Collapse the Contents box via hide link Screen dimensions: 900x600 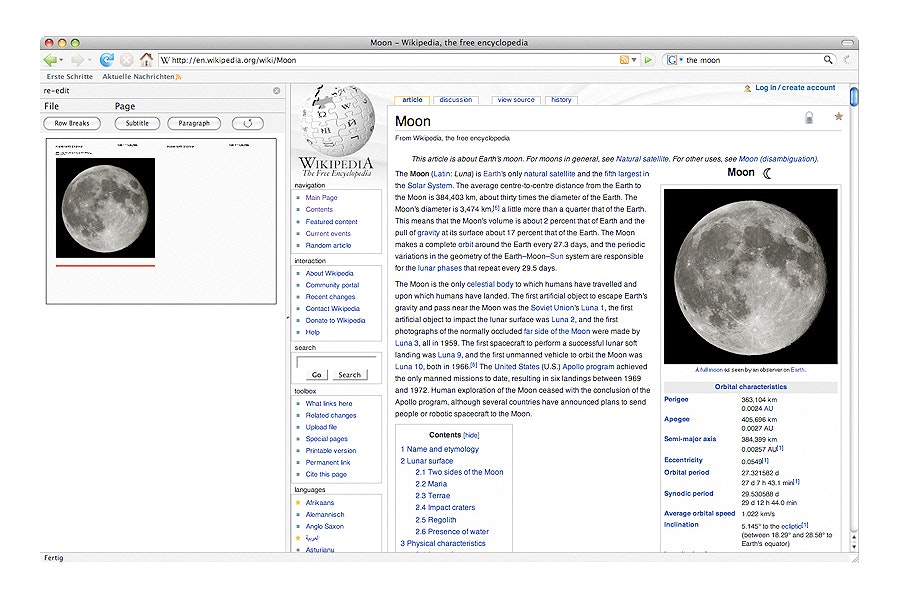(x=471, y=436)
